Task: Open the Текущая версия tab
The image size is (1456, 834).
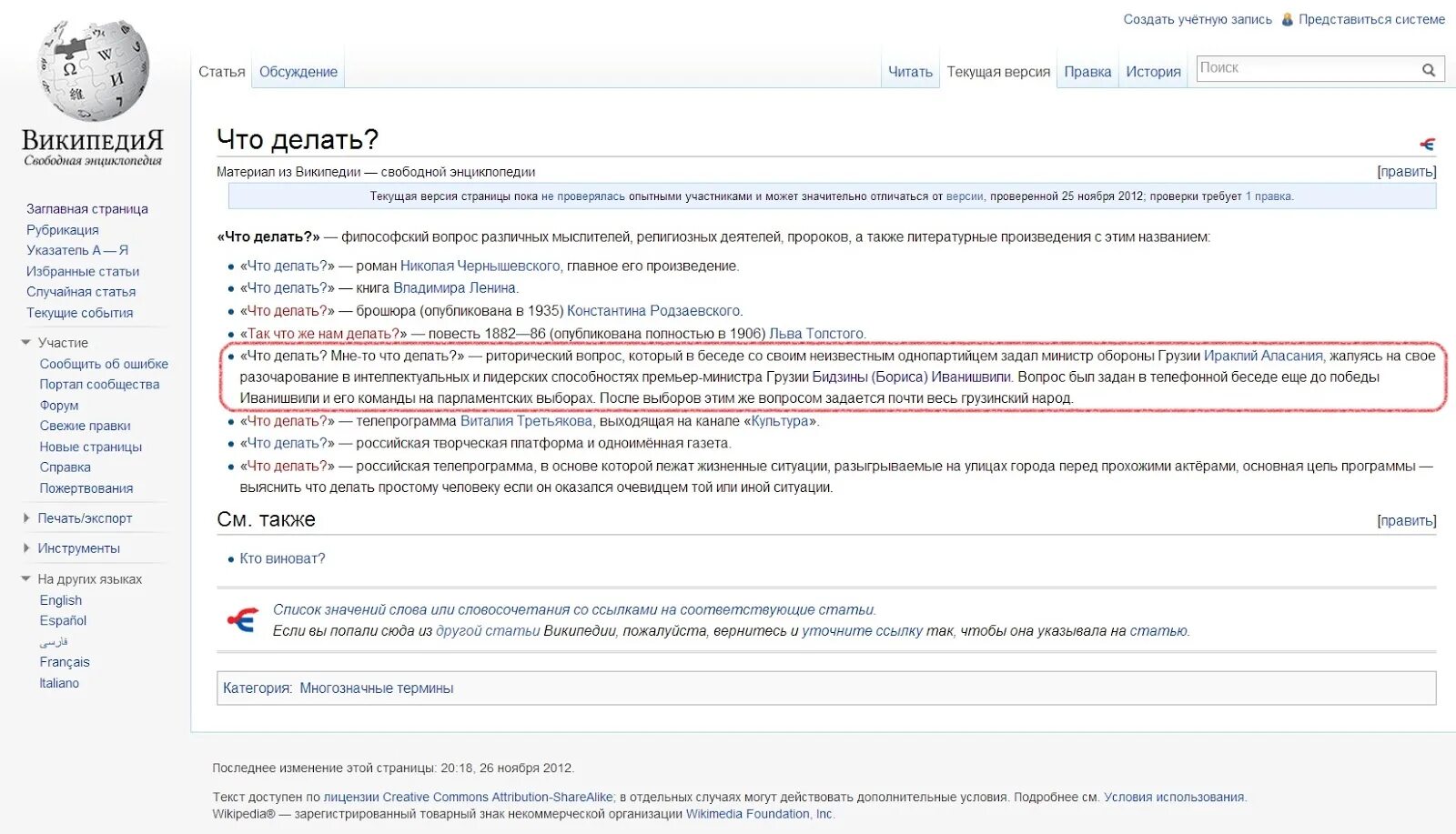Action: click(x=997, y=70)
